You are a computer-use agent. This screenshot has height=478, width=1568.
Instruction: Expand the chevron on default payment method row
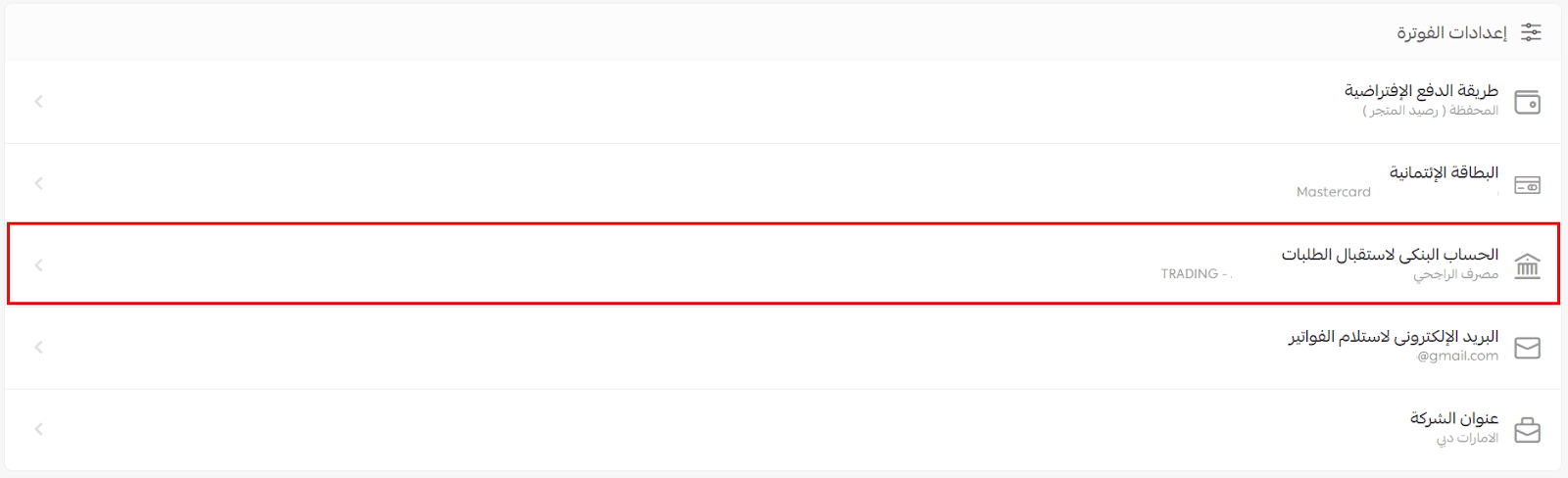pos(39,101)
